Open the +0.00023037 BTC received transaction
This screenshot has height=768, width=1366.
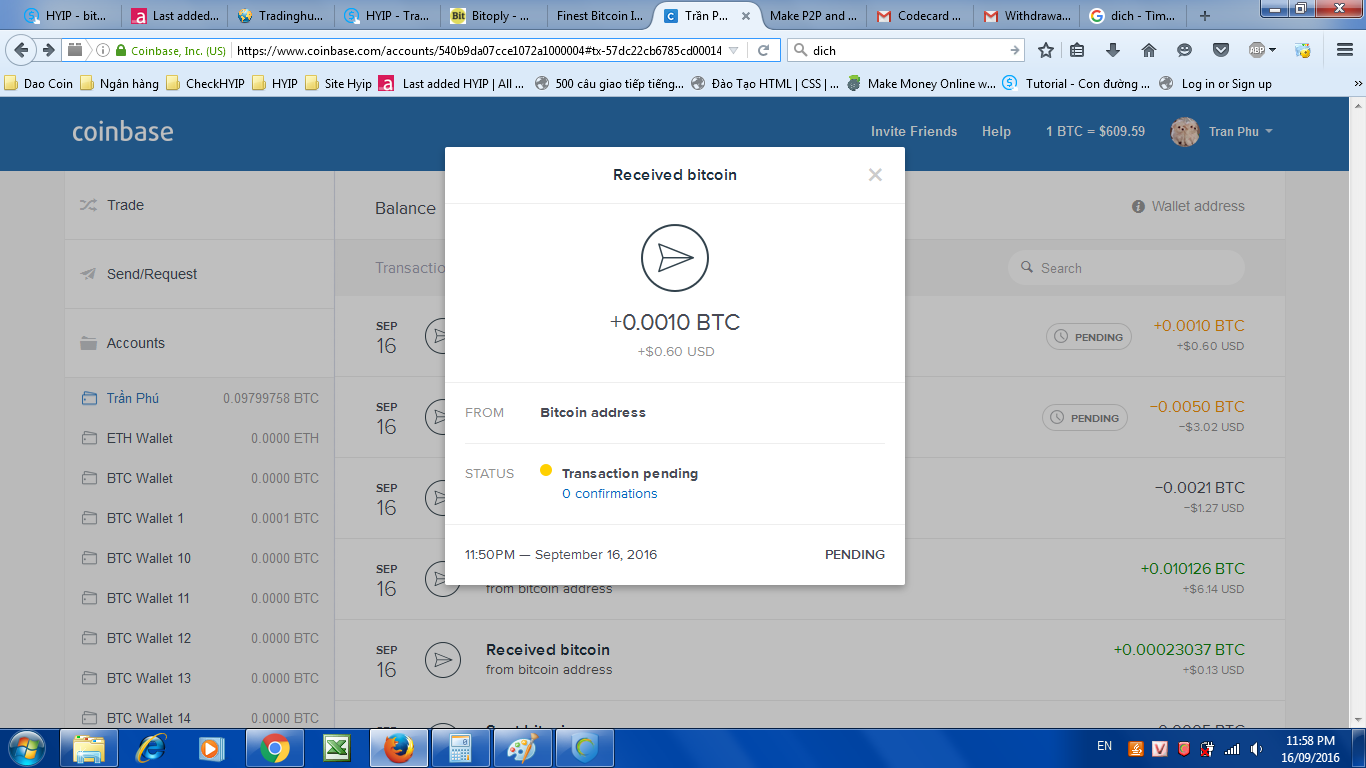[x=810, y=660]
